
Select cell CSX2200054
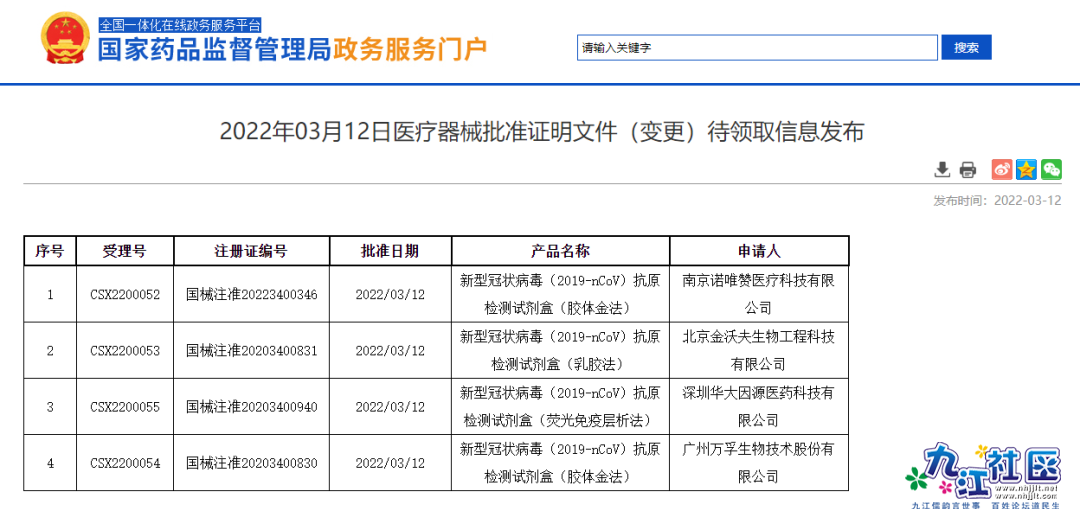pyautogui.click(x=125, y=463)
